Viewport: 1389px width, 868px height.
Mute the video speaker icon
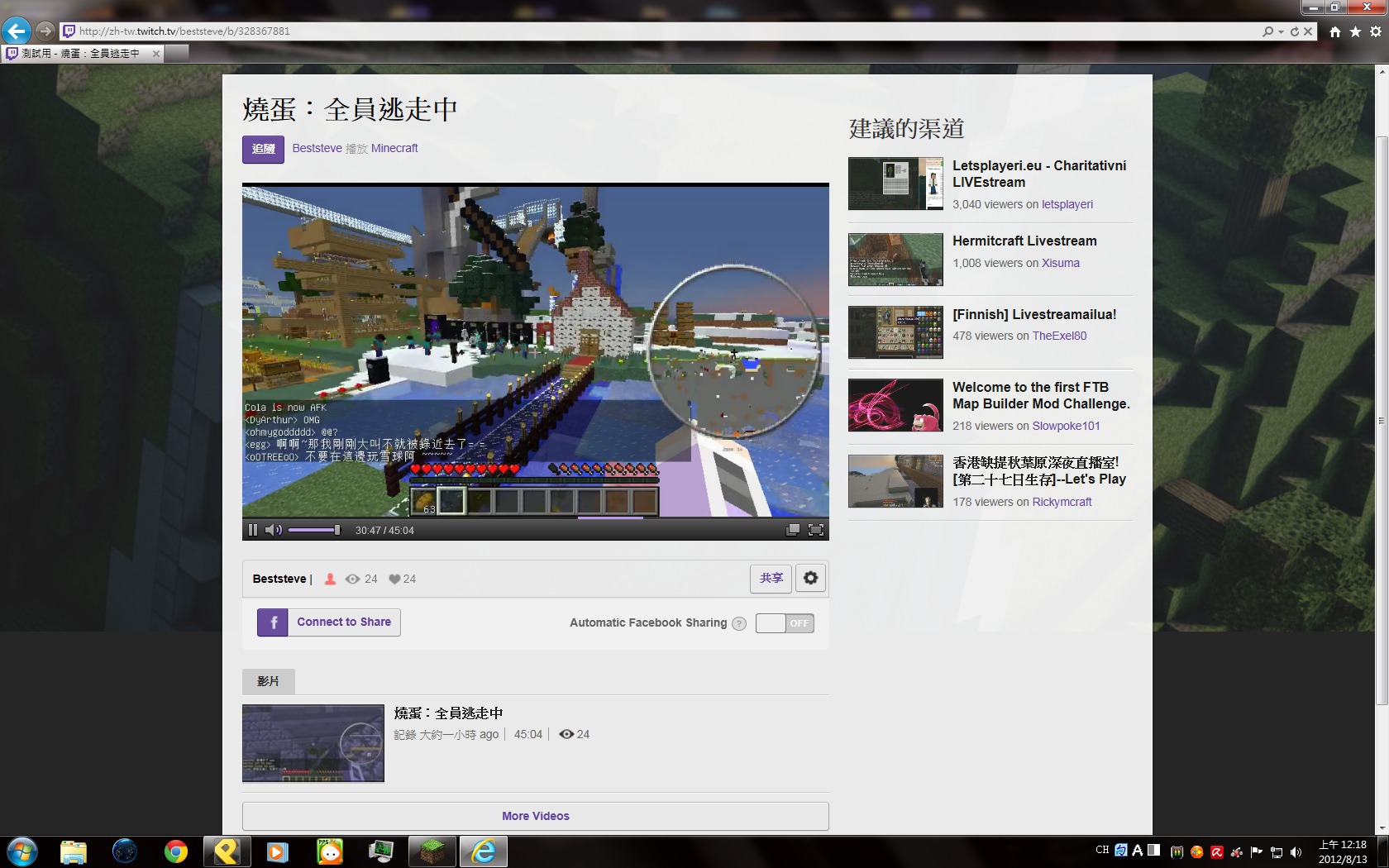point(274,530)
